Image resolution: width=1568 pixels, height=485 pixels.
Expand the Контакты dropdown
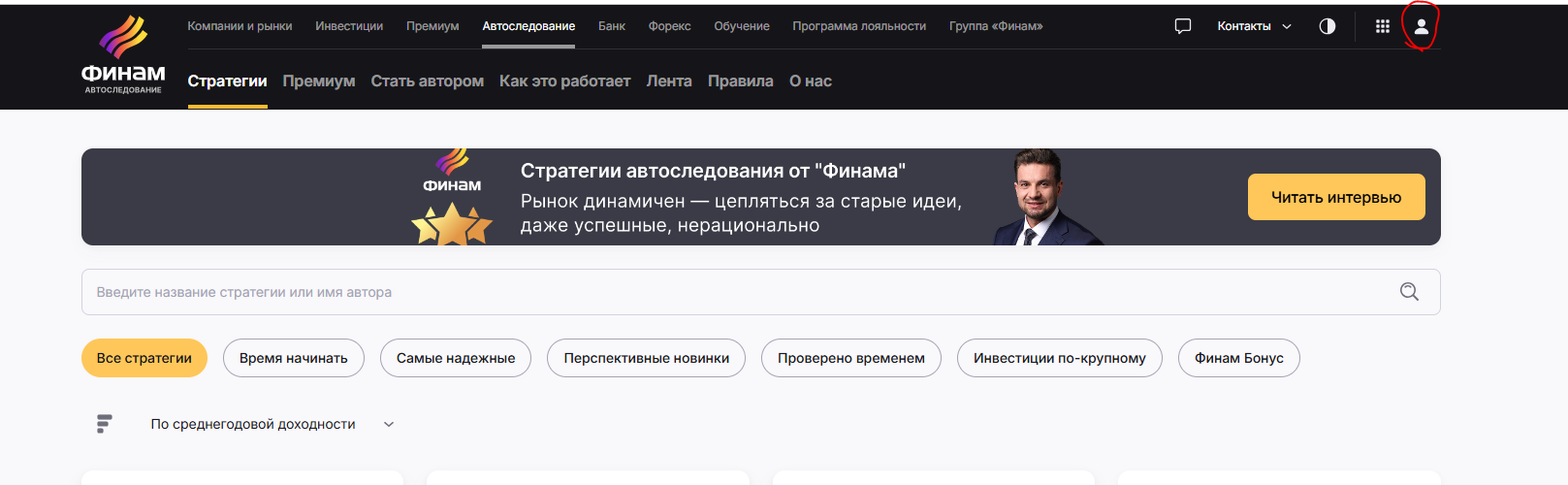1254,26
